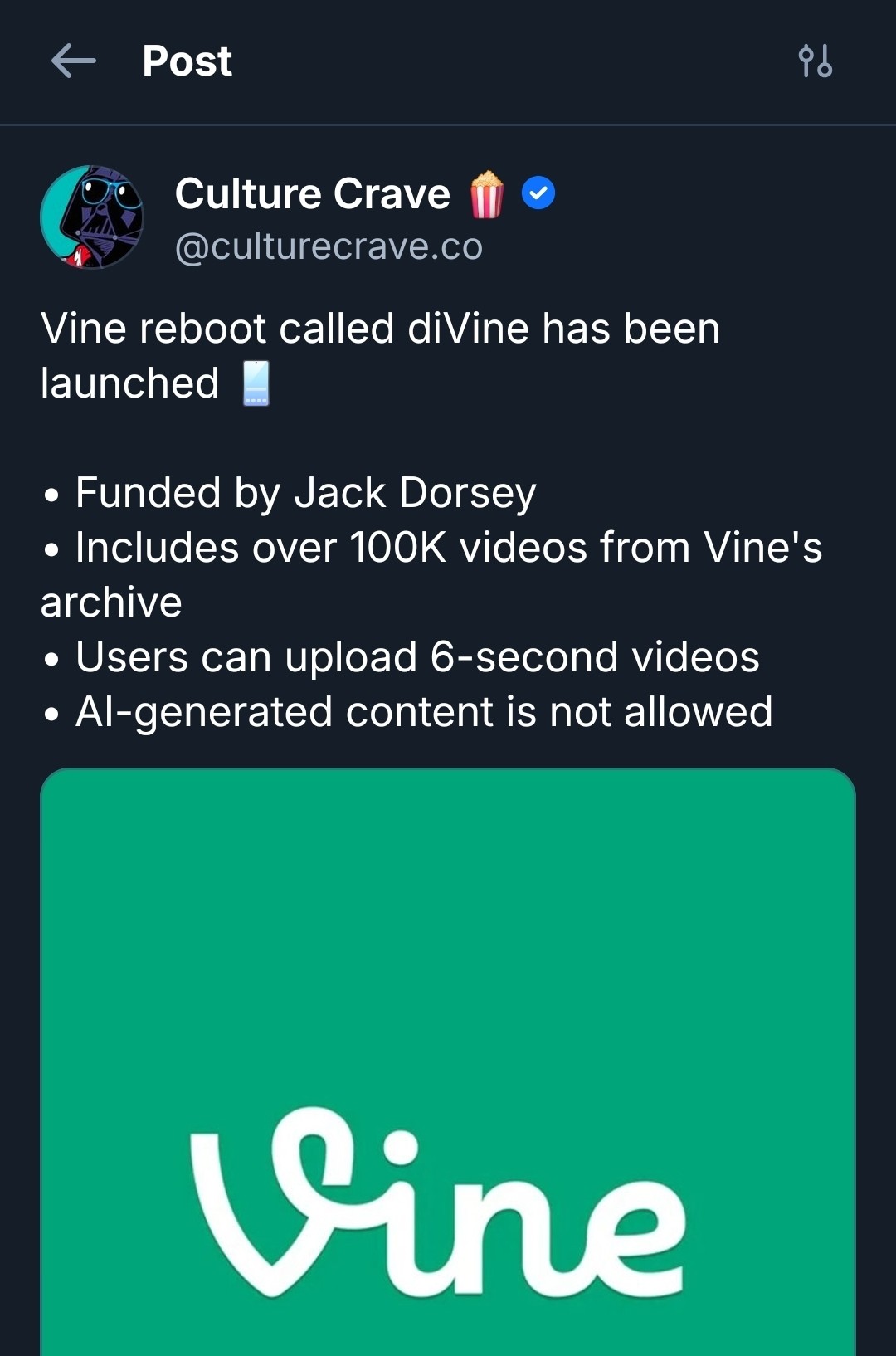Screen dimensions: 896x1356
Task: Tap the blue verified checkmark badge
Action: 538,193
